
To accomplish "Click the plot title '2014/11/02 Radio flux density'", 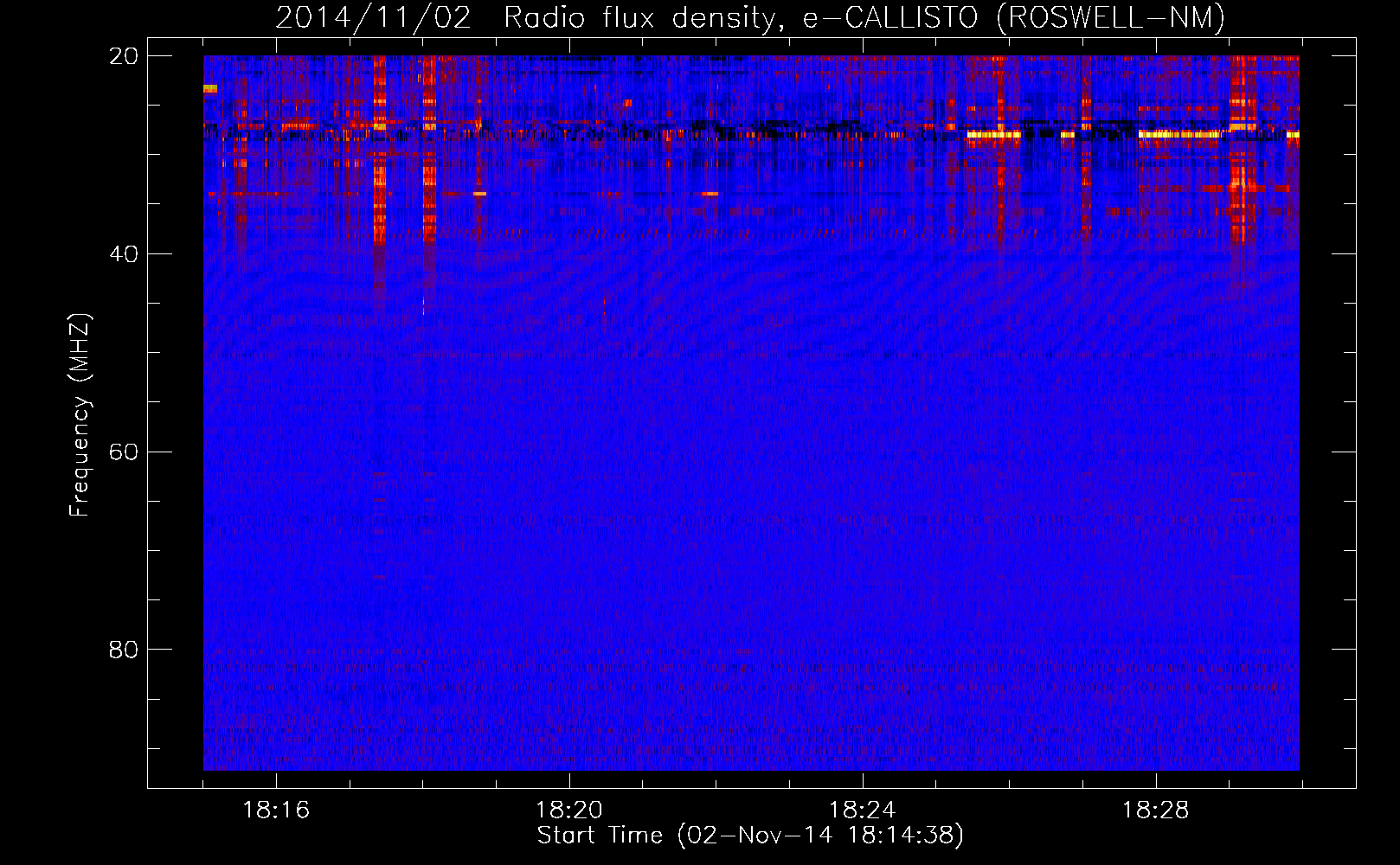I will tap(750, 17).
